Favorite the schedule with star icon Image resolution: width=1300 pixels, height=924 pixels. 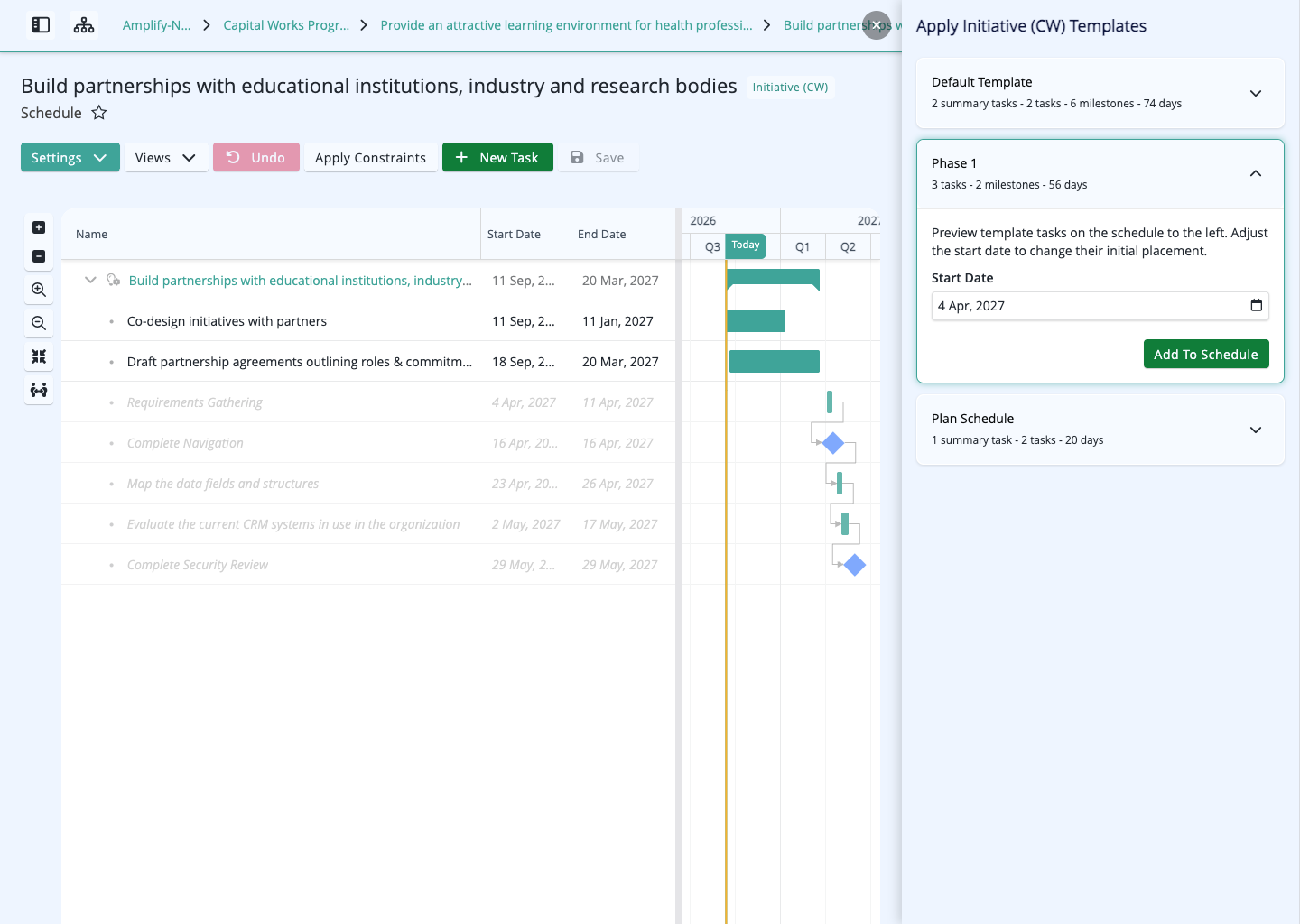(99, 113)
